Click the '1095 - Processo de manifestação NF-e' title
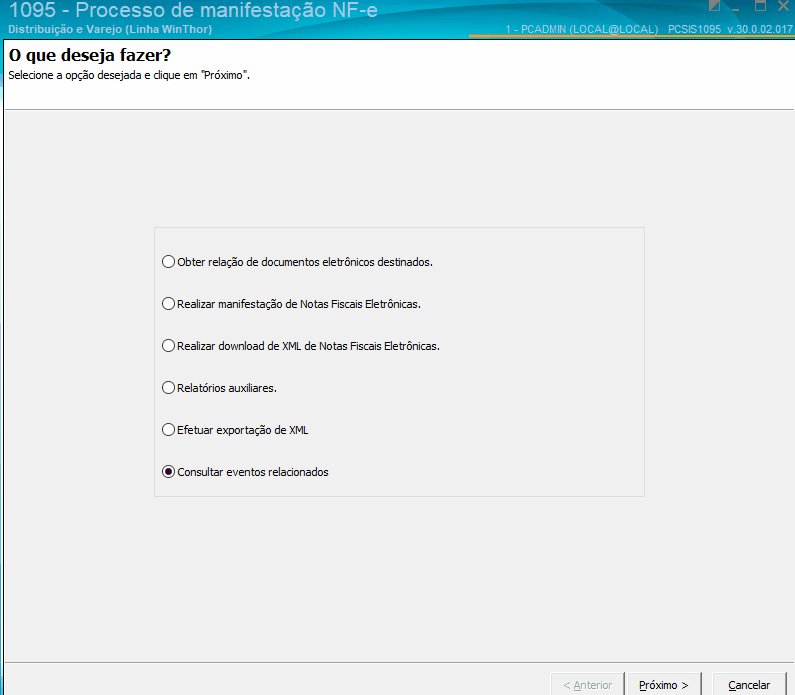The width and height of the screenshot is (795, 695). click(193, 10)
